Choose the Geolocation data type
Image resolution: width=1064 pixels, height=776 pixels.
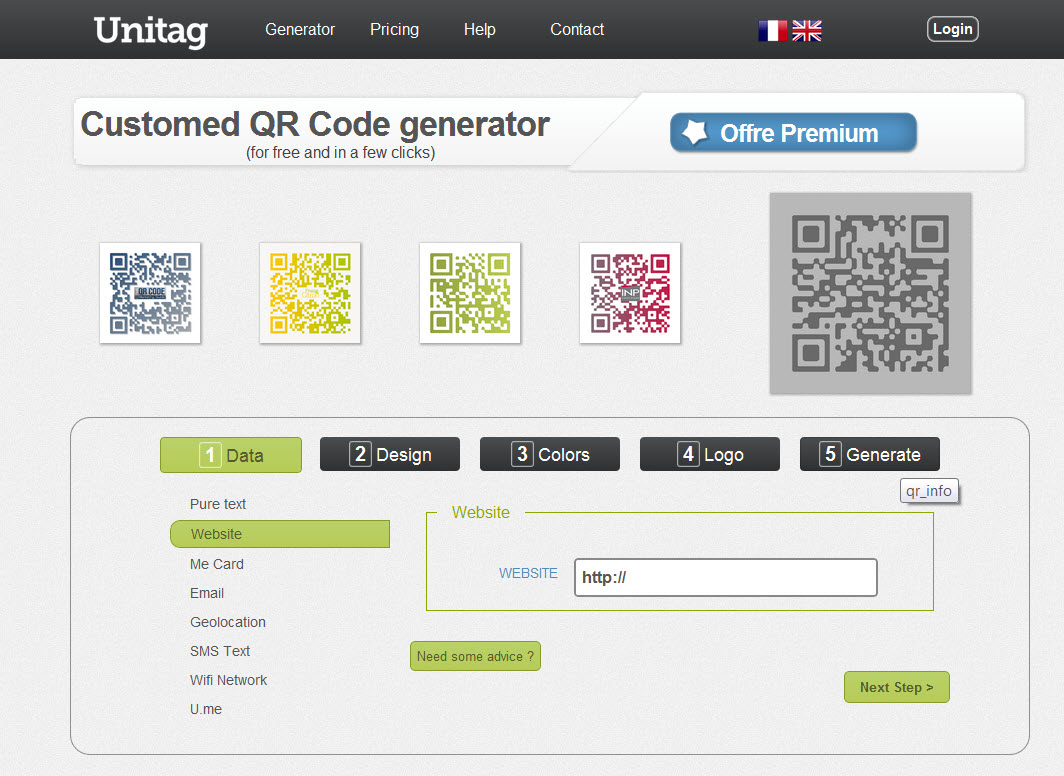(228, 622)
